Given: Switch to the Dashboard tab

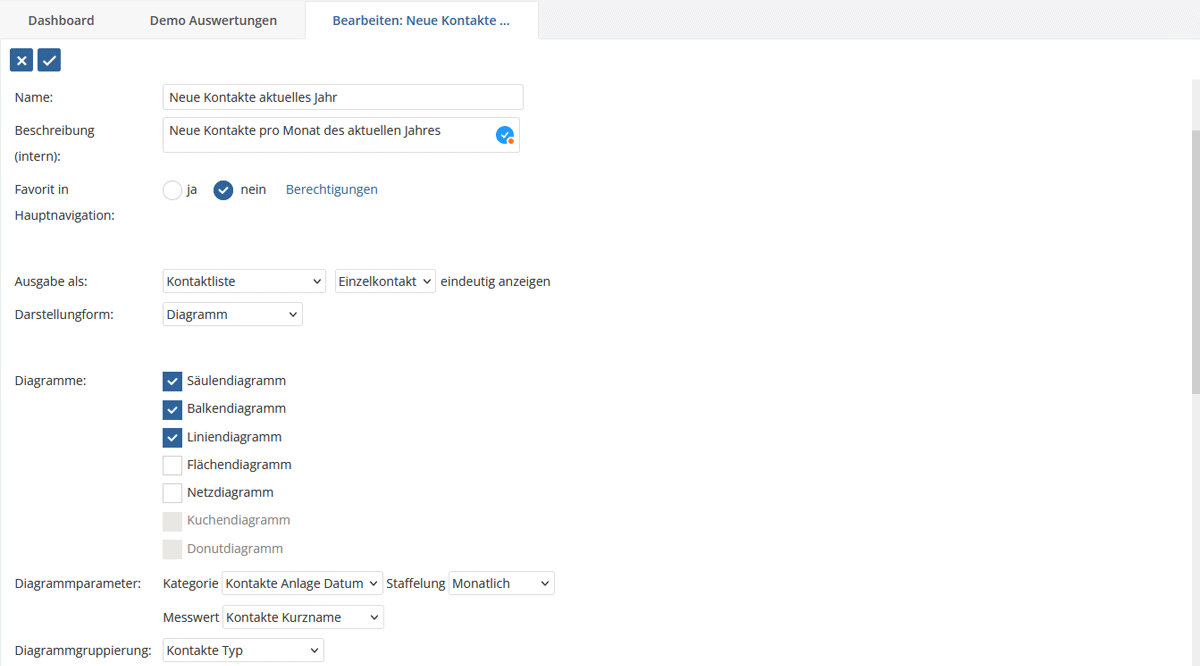Looking at the screenshot, I should [x=61, y=20].
